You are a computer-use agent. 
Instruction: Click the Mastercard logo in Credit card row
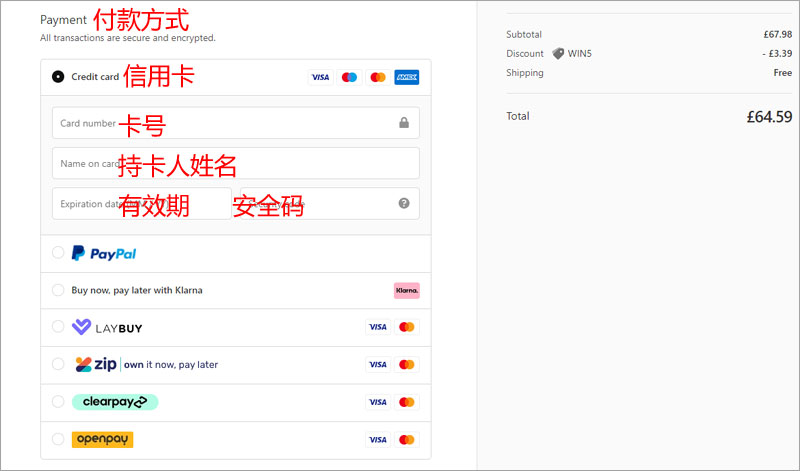[x=378, y=77]
